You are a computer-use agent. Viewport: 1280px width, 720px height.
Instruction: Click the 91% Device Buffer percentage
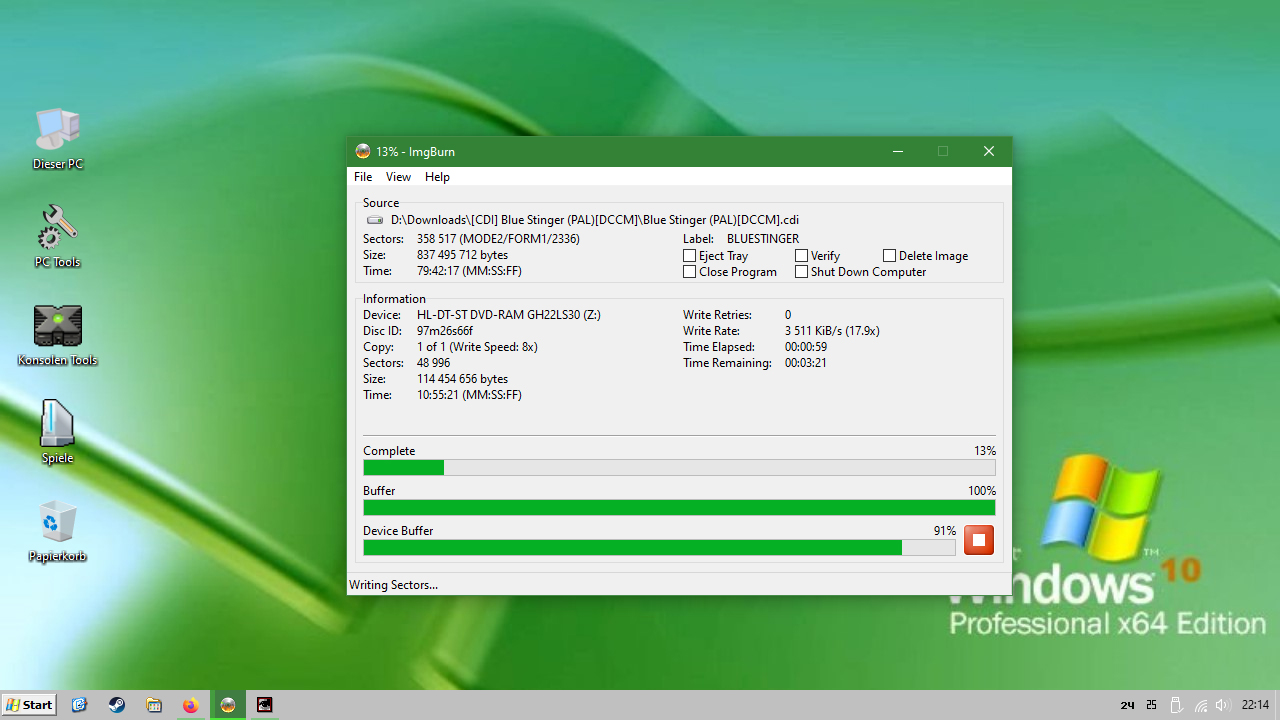[945, 531]
